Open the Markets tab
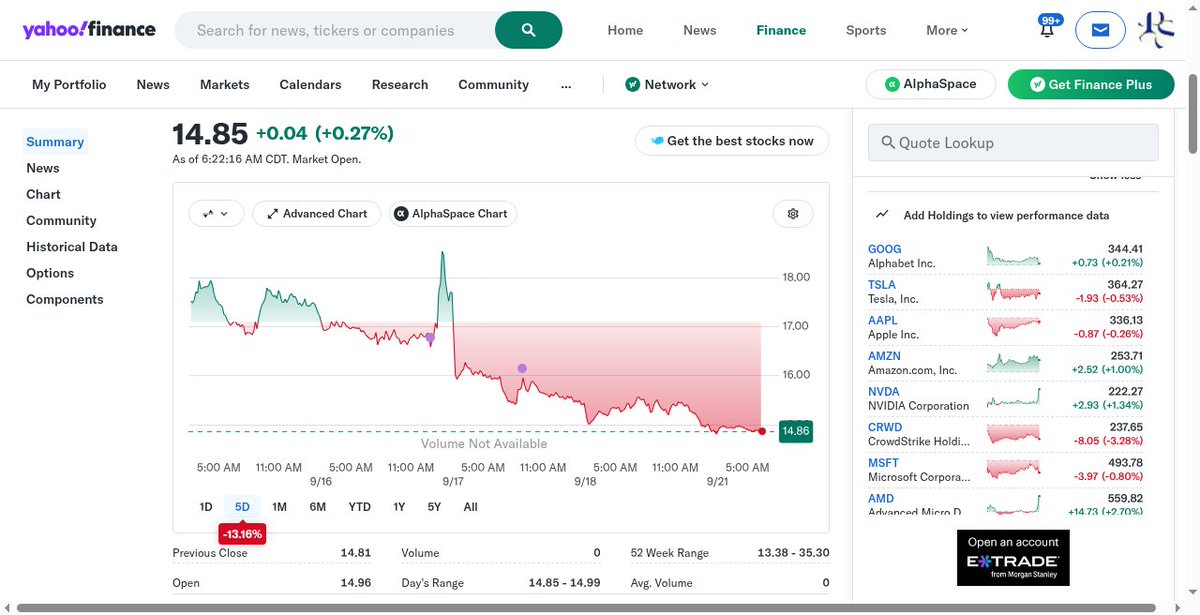Screen dimensions: 1200x615 pyautogui.click(x=225, y=84)
